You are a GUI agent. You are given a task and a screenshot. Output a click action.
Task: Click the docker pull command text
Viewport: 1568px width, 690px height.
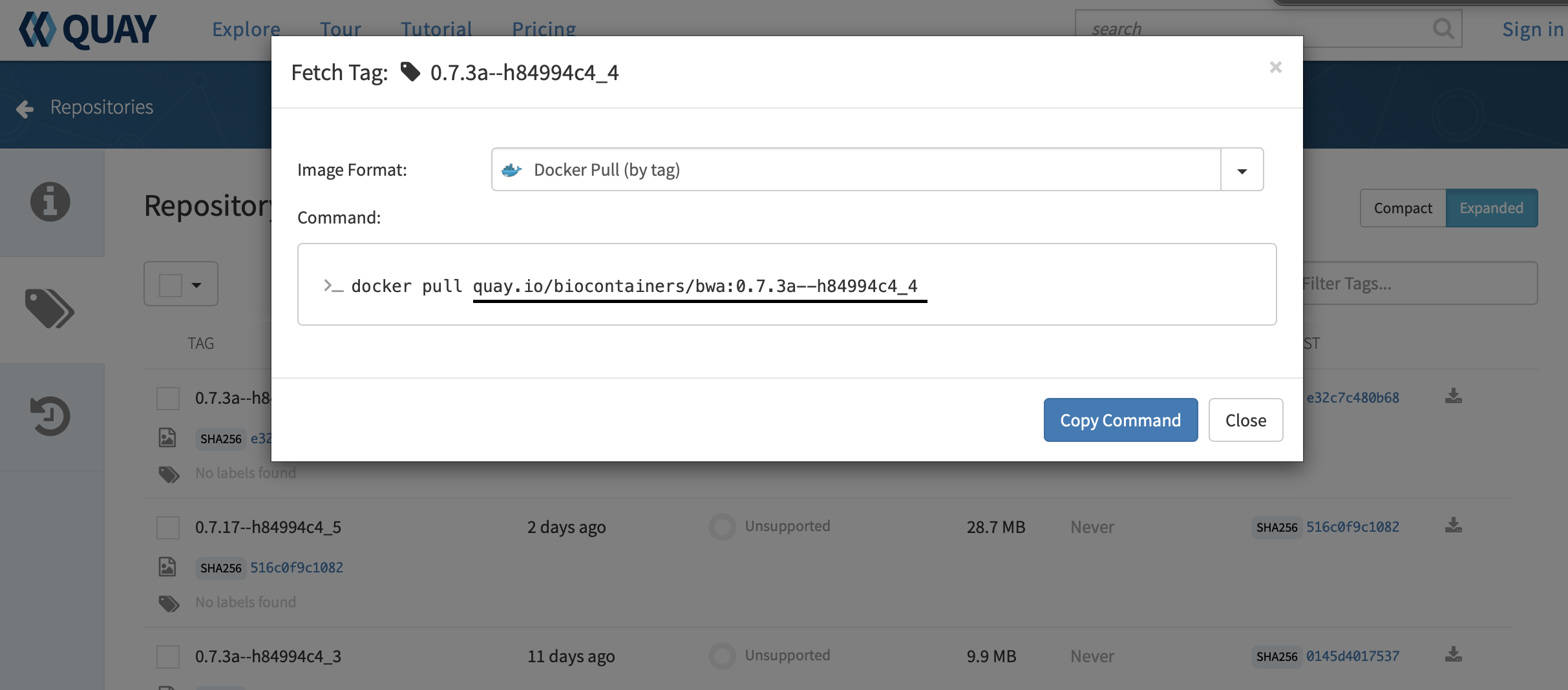click(634, 286)
